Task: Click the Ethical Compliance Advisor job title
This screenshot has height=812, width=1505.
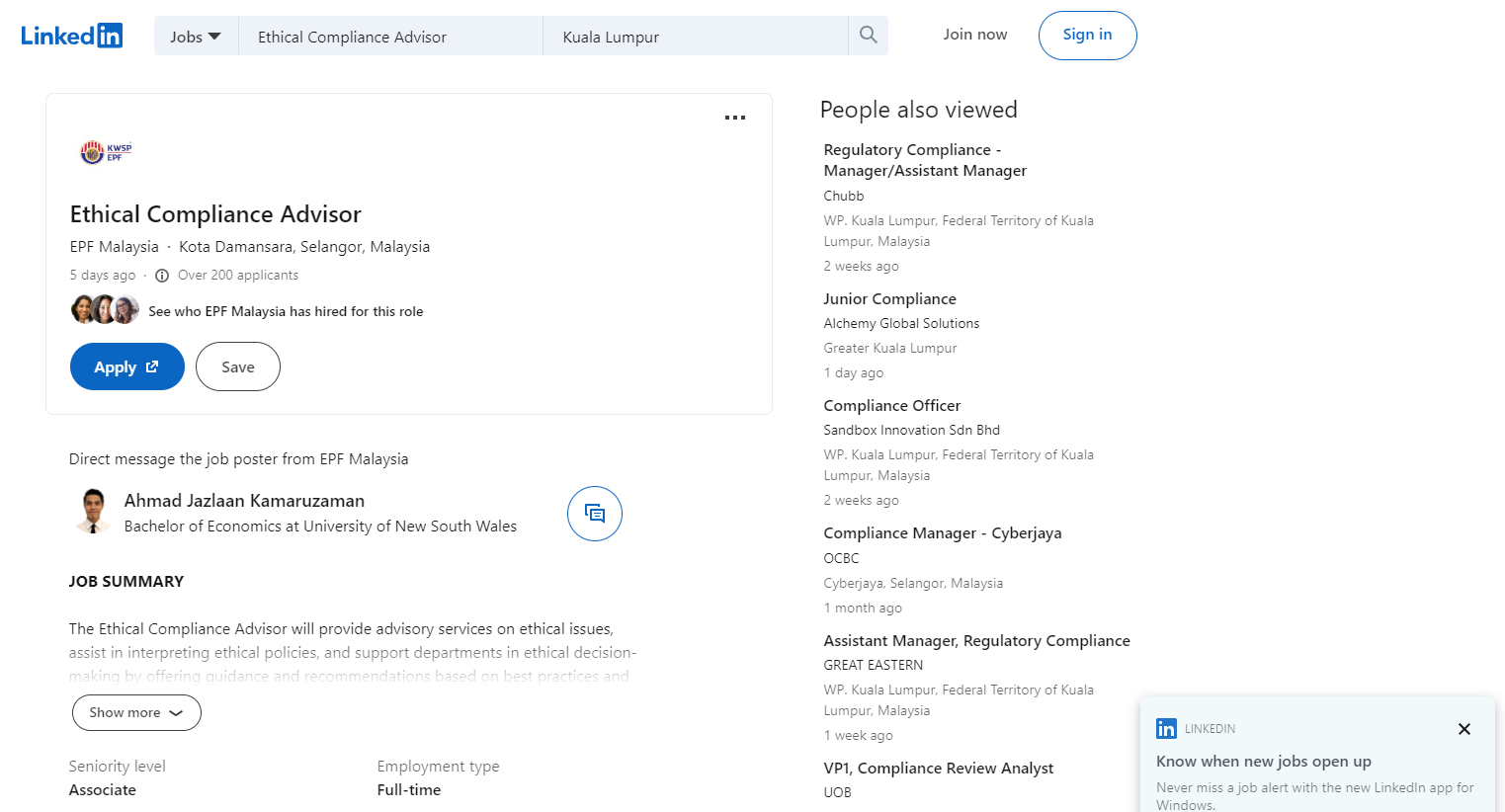Action: click(x=215, y=214)
